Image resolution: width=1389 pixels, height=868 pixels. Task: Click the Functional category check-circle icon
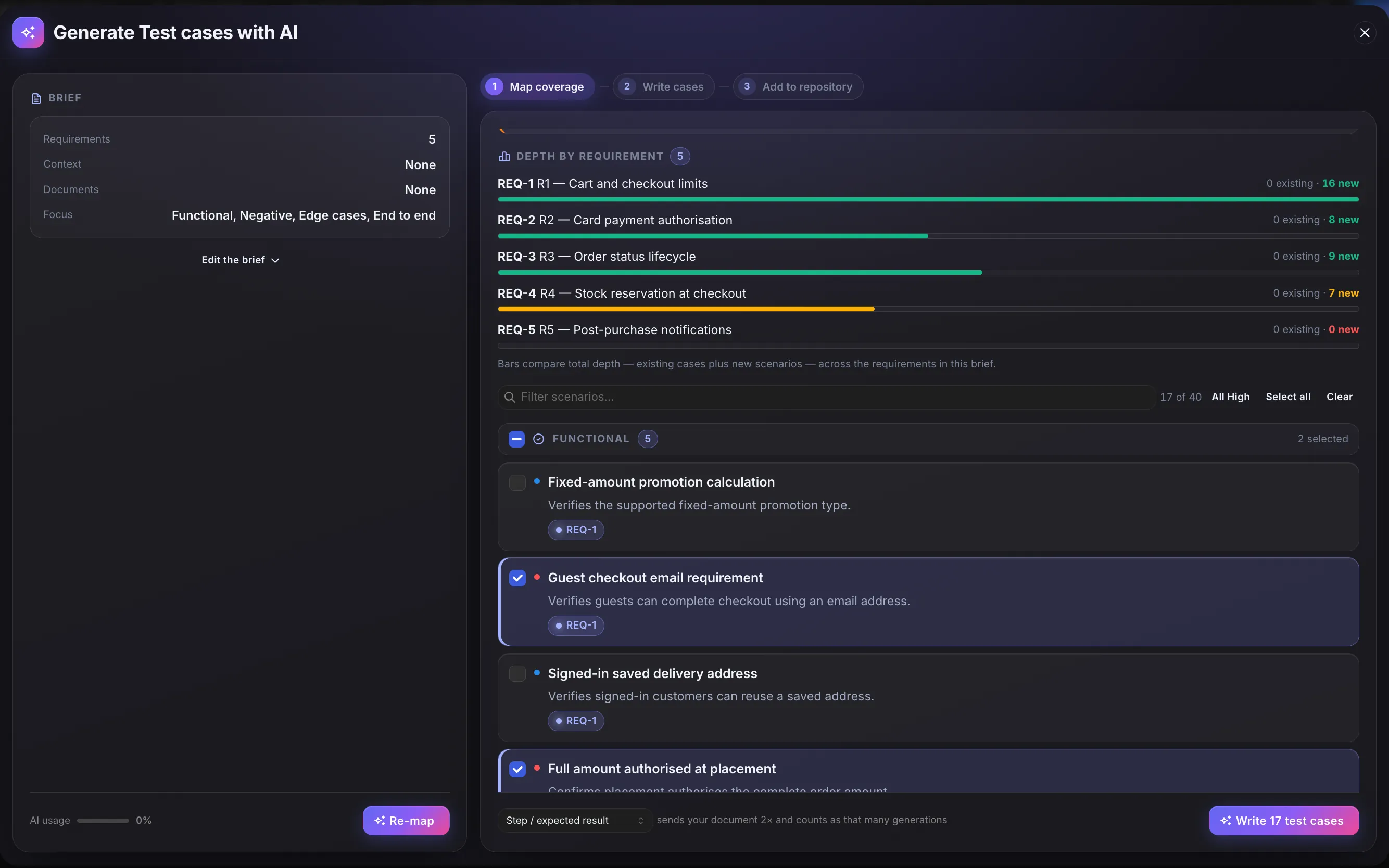pos(539,439)
